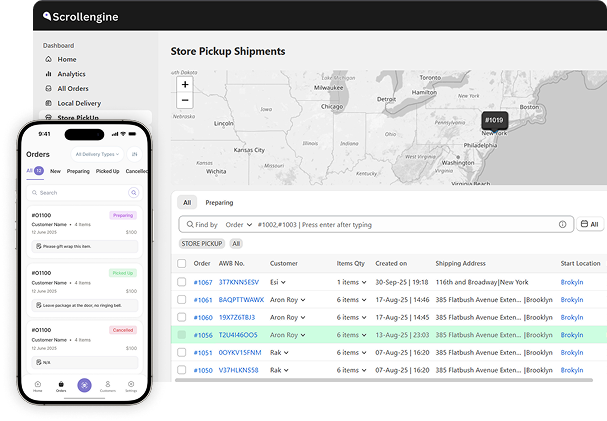This screenshot has height=421, width=607.
Task: Tap Home in phone bottom navigation
Action: (x=38, y=386)
